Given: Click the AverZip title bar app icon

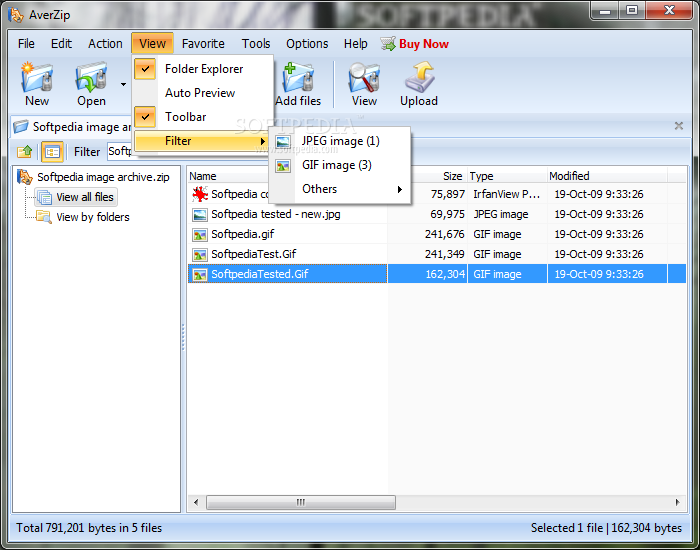Looking at the screenshot, I should [x=16, y=14].
